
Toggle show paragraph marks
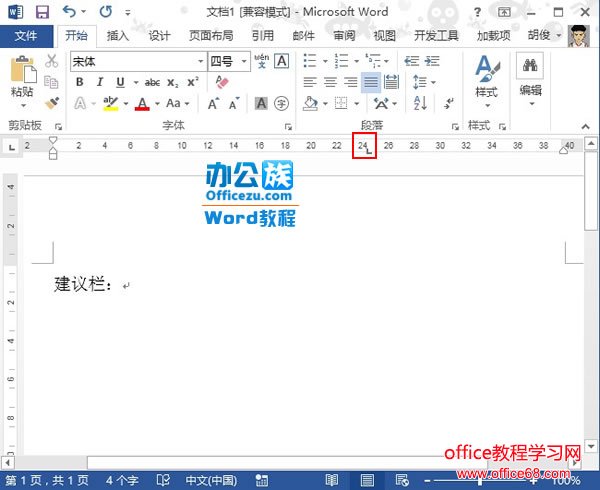(x=448, y=103)
